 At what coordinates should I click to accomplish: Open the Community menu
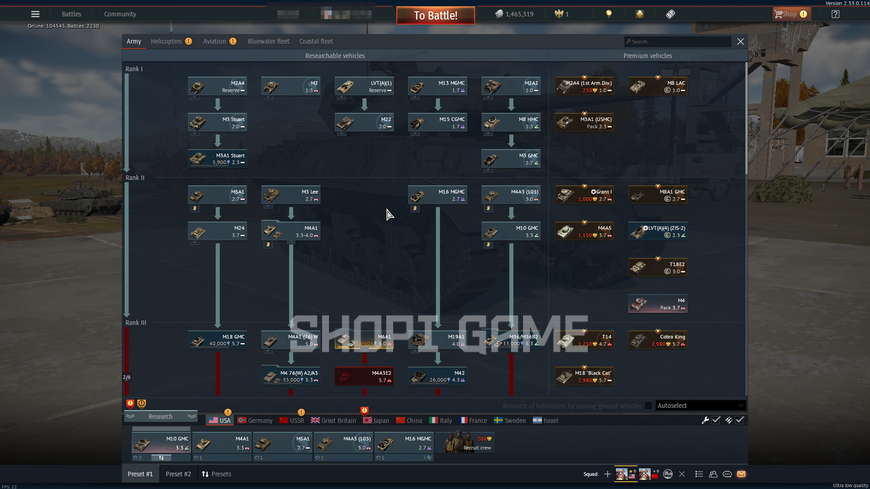pos(120,14)
